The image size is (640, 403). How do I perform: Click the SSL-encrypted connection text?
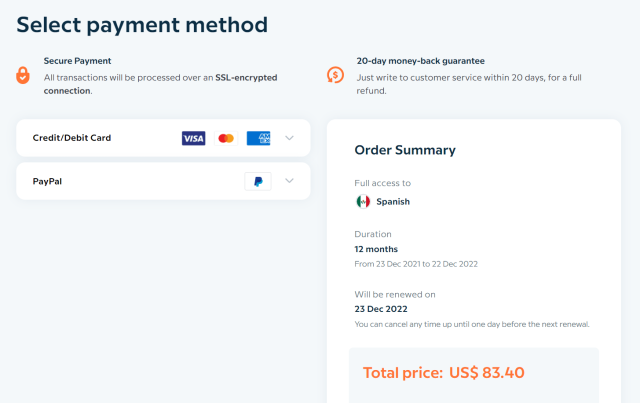[160, 84]
